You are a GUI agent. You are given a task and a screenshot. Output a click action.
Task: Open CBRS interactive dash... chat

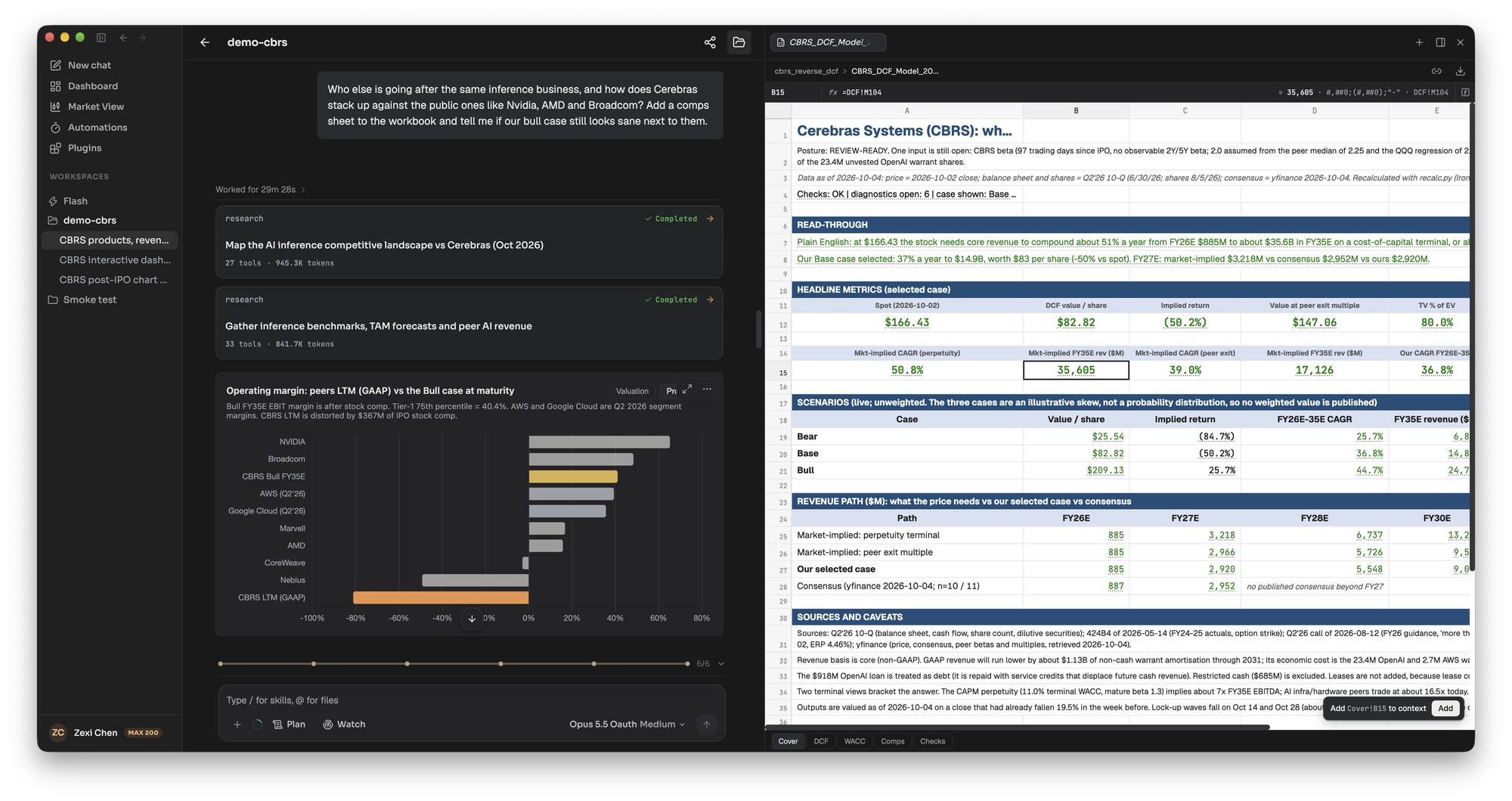point(115,260)
